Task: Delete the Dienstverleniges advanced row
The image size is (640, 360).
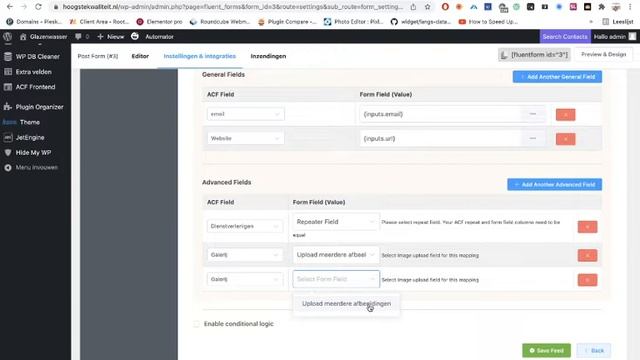Action: 587,227
